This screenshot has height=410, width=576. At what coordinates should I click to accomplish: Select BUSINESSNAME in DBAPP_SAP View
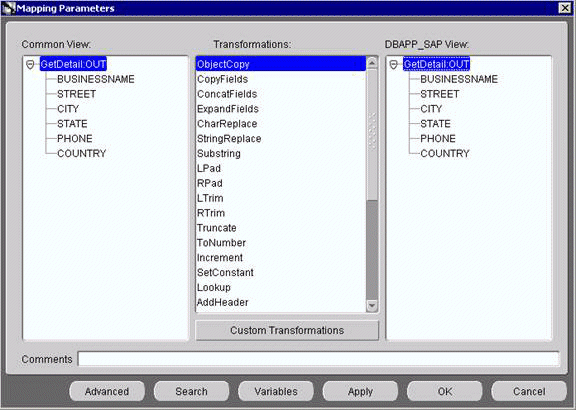click(x=459, y=79)
